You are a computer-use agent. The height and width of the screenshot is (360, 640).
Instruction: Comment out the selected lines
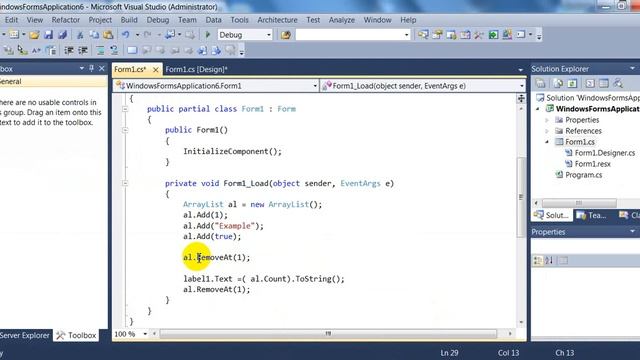coord(100,51)
